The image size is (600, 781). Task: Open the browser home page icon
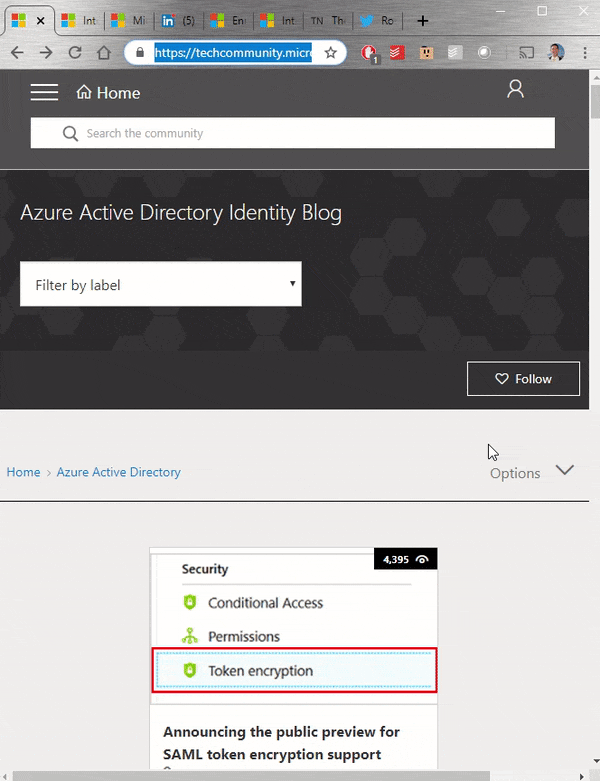pos(104,52)
